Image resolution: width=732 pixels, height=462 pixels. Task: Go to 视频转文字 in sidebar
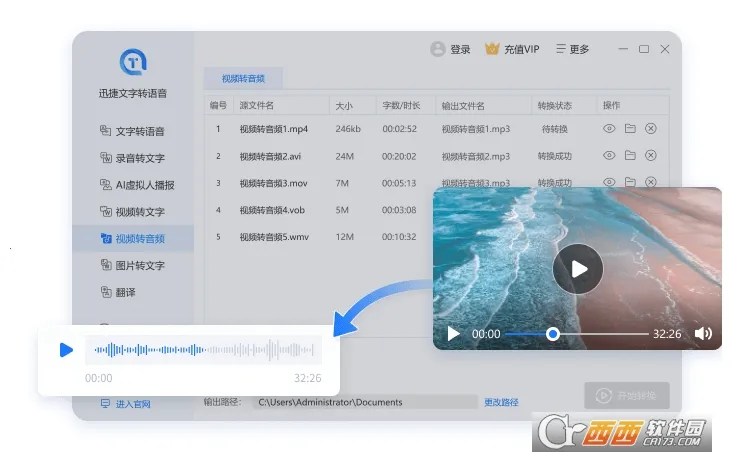132,212
